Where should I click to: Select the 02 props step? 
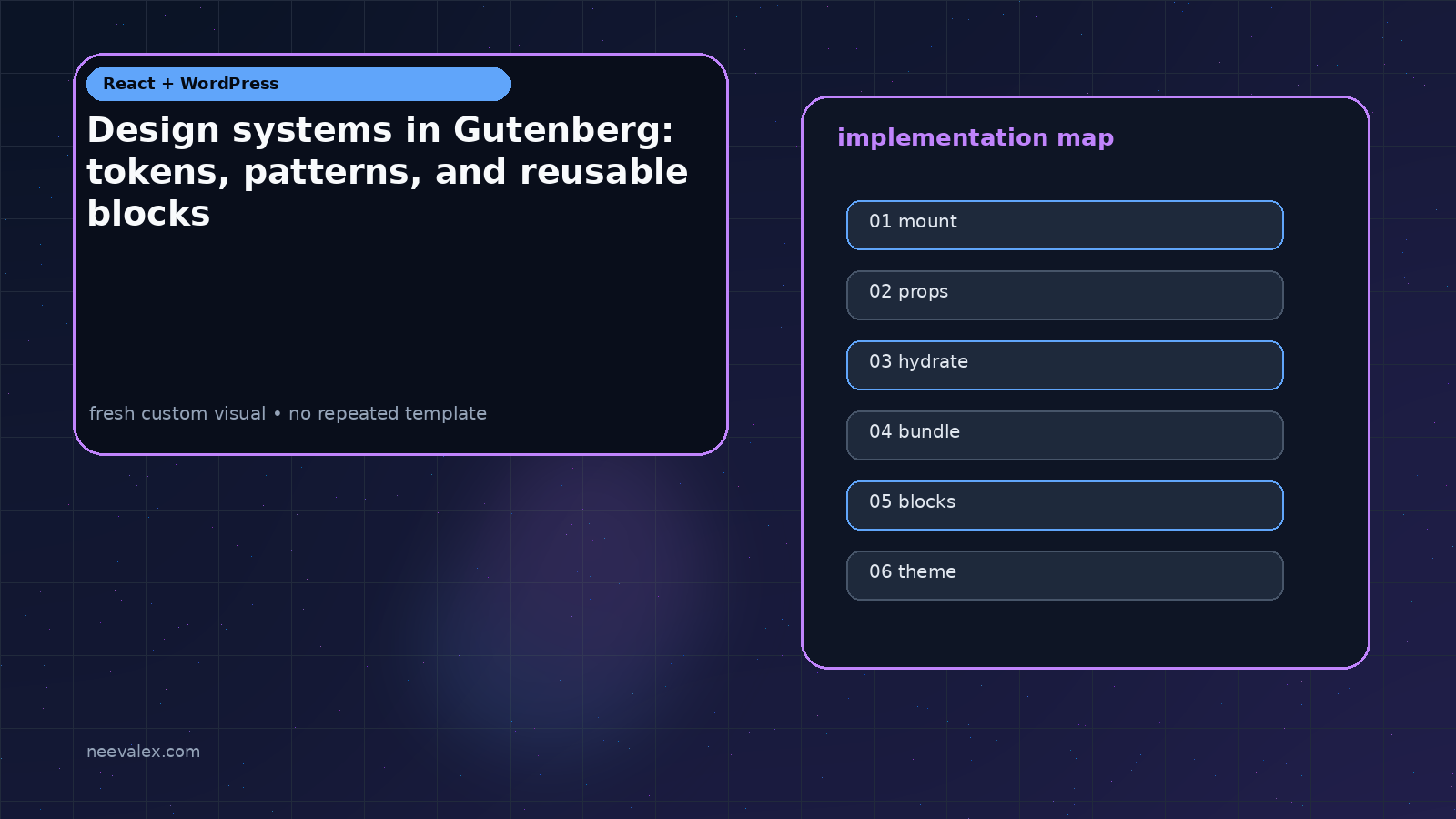[x=1065, y=295]
